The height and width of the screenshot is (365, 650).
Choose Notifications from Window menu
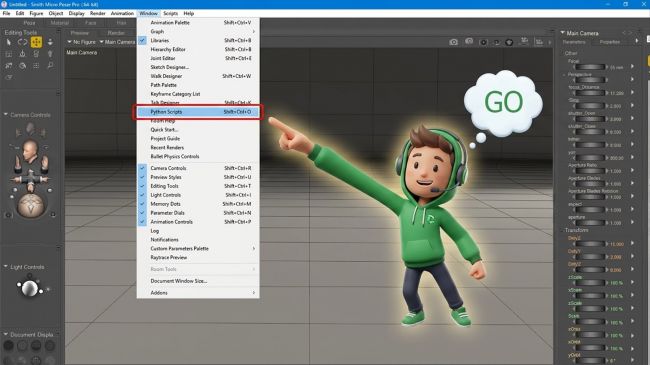pyautogui.click(x=198, y=240)
